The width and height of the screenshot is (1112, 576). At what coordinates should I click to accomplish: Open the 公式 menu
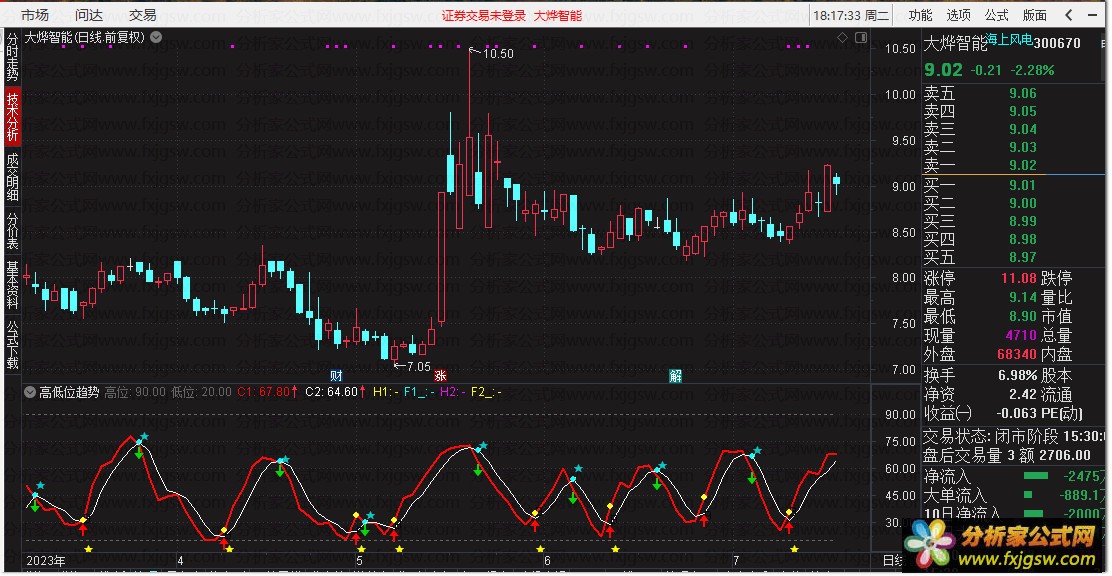pos(996,15)
